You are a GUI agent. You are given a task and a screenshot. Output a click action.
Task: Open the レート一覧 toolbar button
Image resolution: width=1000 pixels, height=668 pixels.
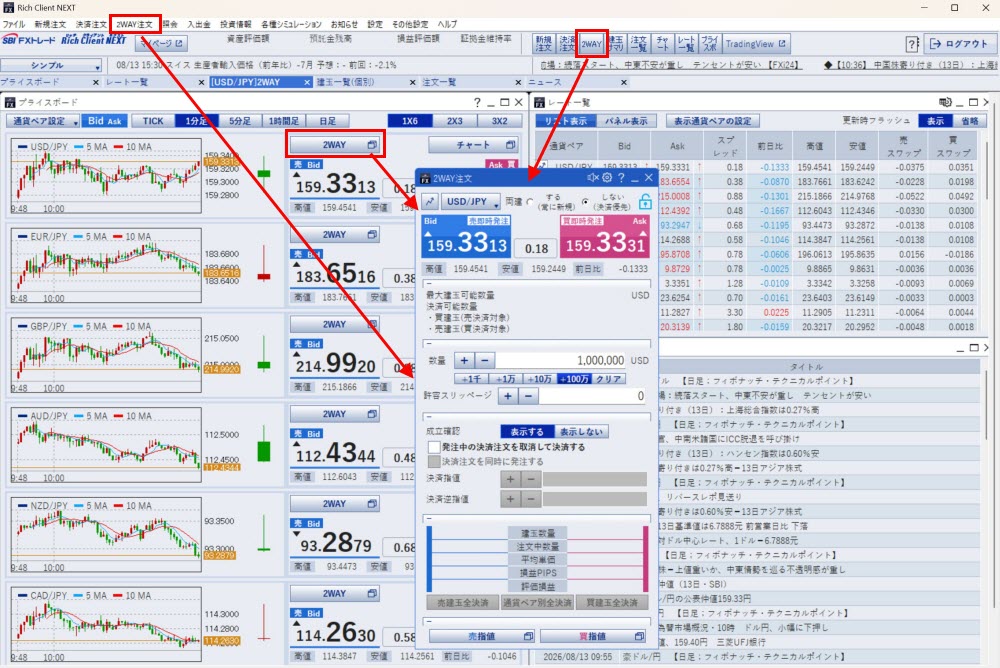click(686, 44)
